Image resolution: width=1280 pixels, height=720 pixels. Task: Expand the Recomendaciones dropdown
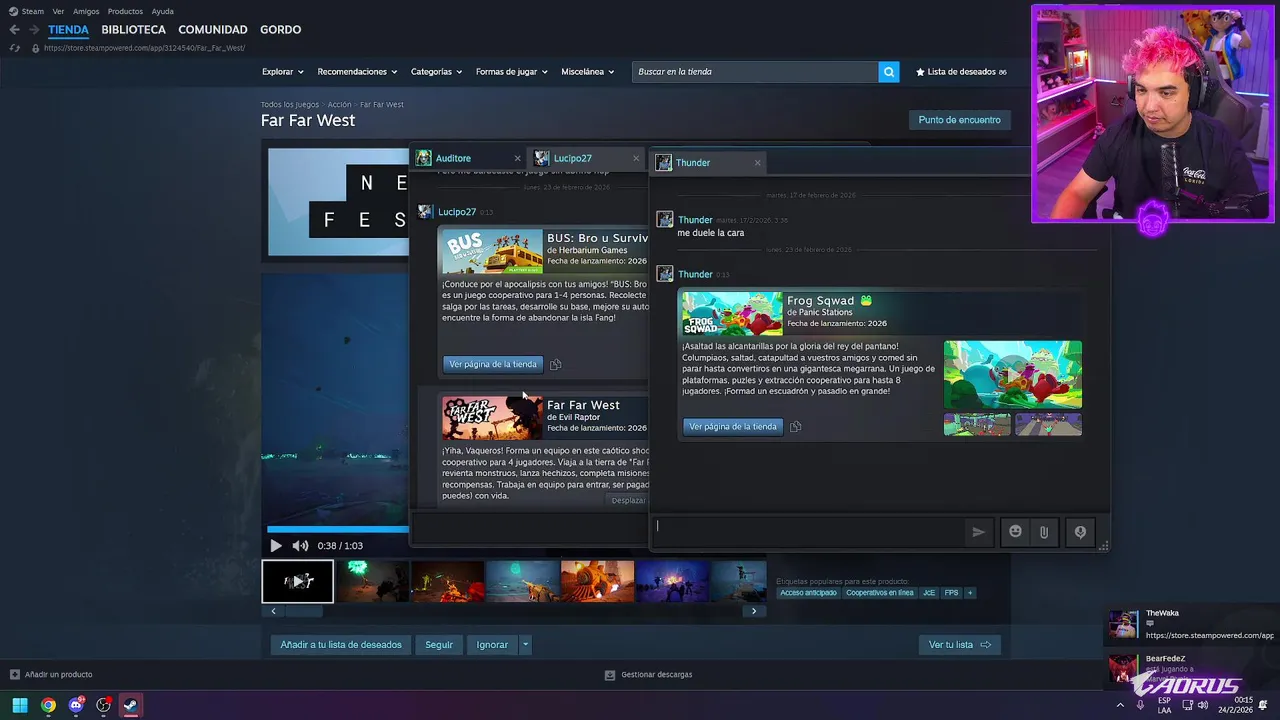coord(357,72)
